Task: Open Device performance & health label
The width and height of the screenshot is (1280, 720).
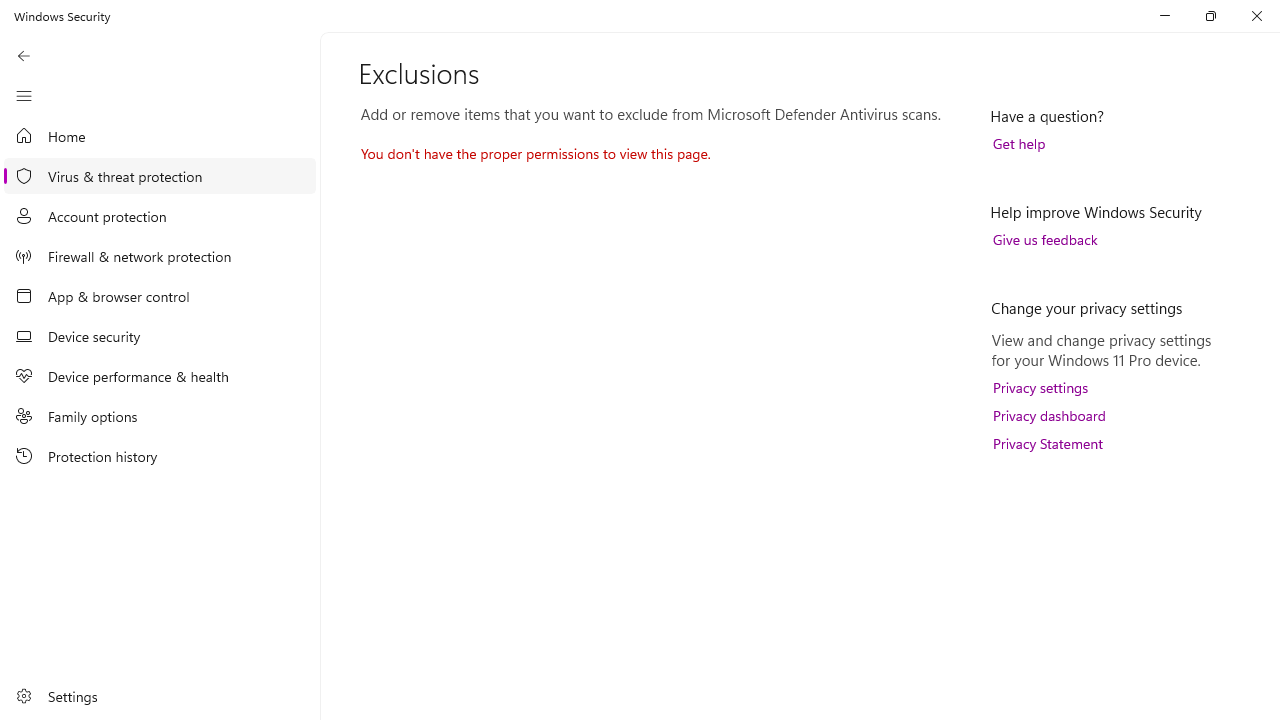Action: click(138, 377)
